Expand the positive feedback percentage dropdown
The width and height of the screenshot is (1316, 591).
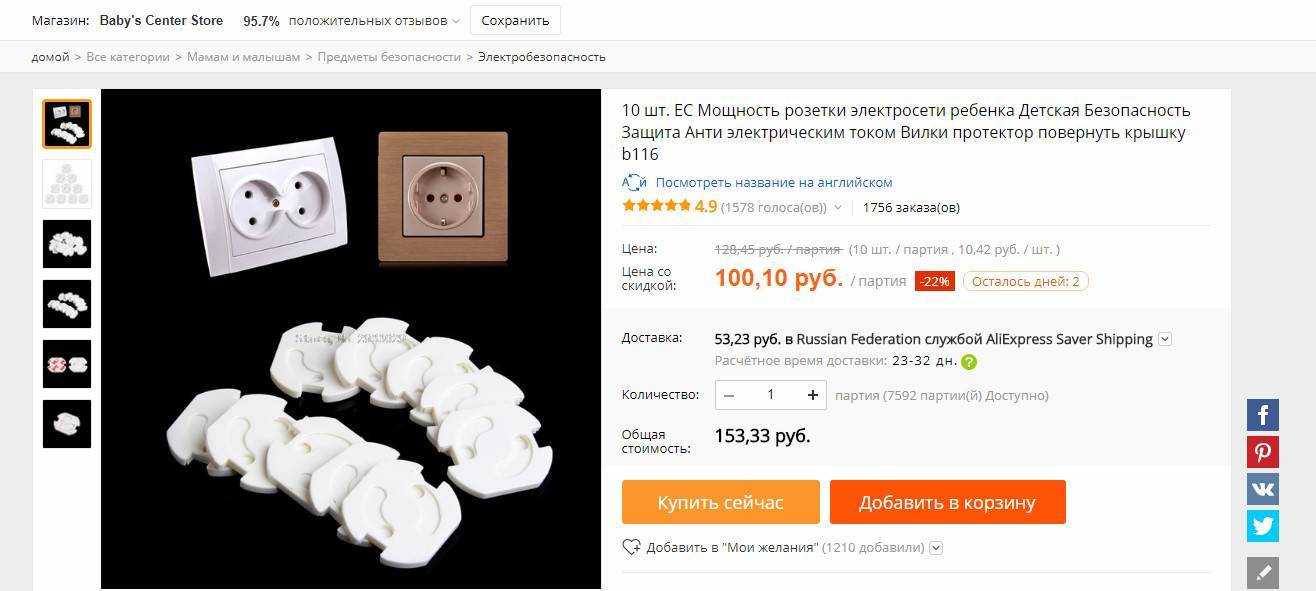click(456, 21)
